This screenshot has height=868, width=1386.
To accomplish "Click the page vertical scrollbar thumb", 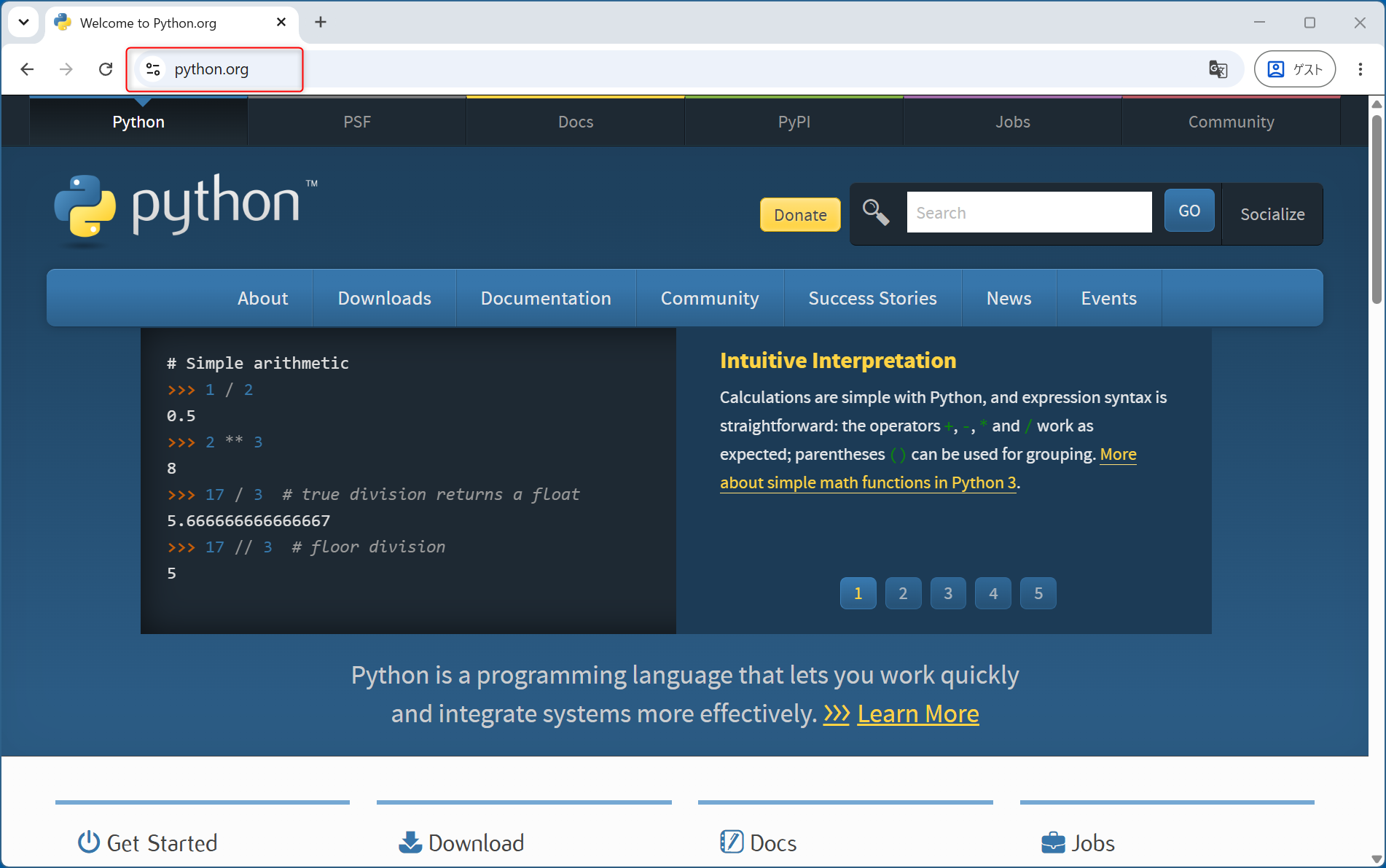I will point(1377,208).
